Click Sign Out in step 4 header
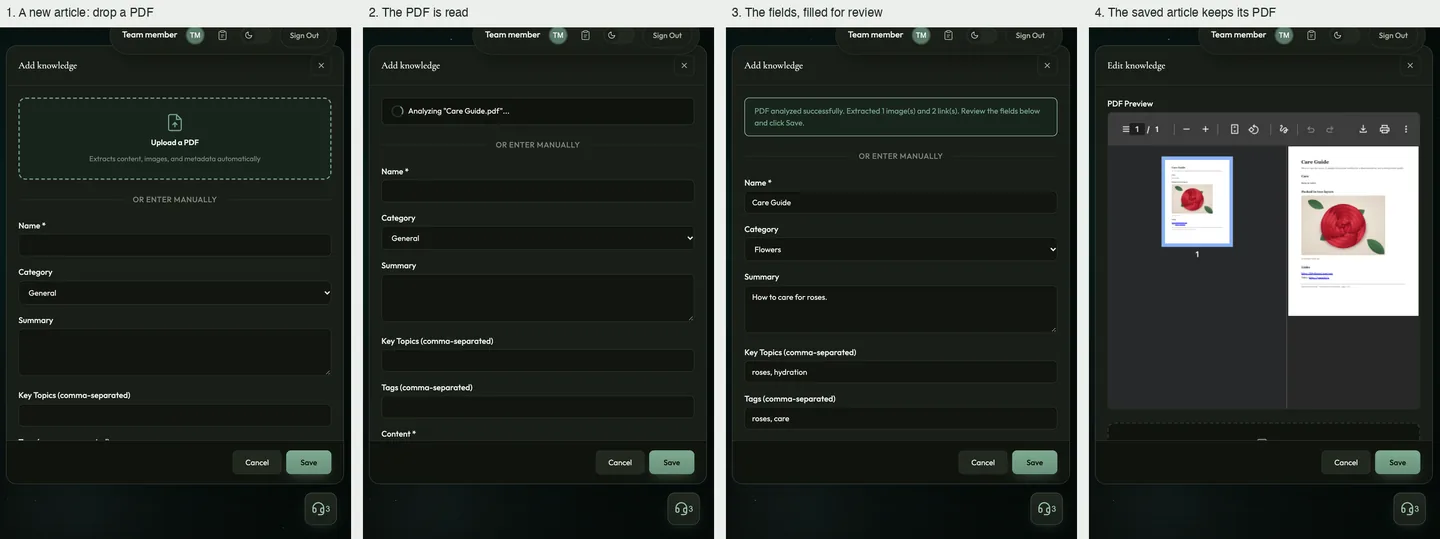 click(1393, 35)
